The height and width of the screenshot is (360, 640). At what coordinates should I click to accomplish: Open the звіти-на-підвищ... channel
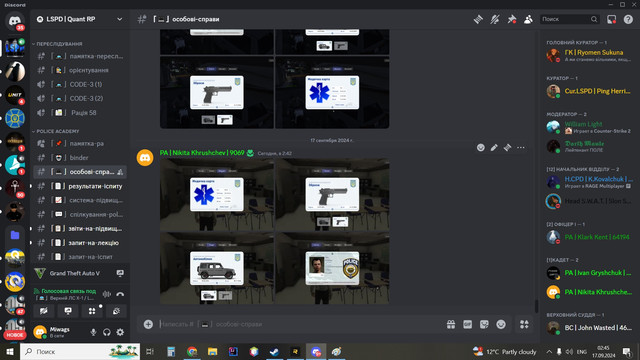click(80, 229)
